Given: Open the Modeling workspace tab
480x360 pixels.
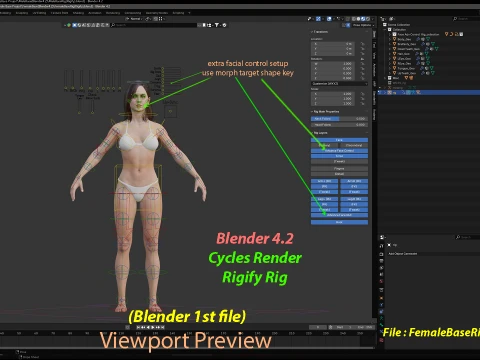Looking at the screenshot, I should [4, 13].
